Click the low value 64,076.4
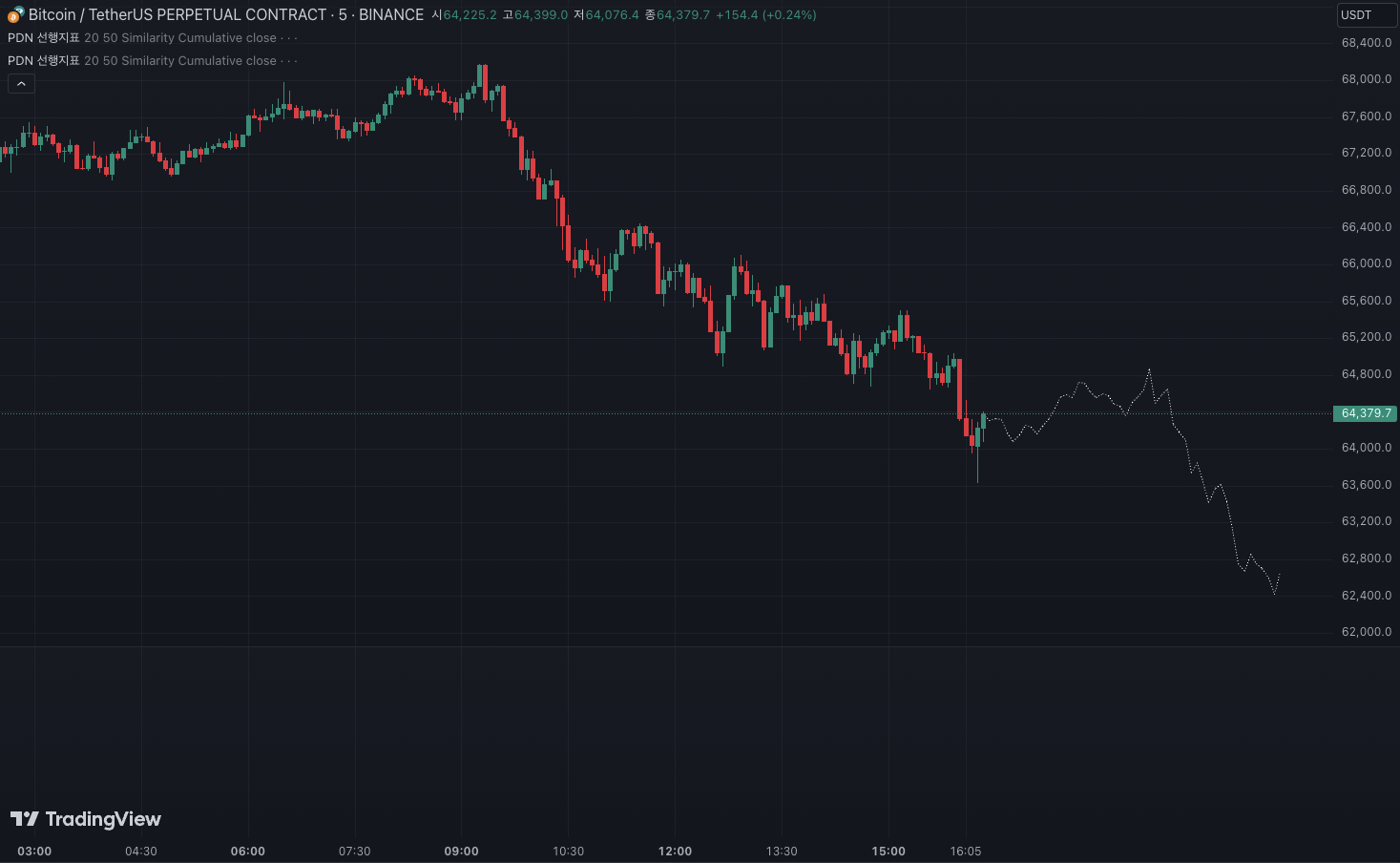Viewport: 1400px width, 863px height. [x=612, y=15]
